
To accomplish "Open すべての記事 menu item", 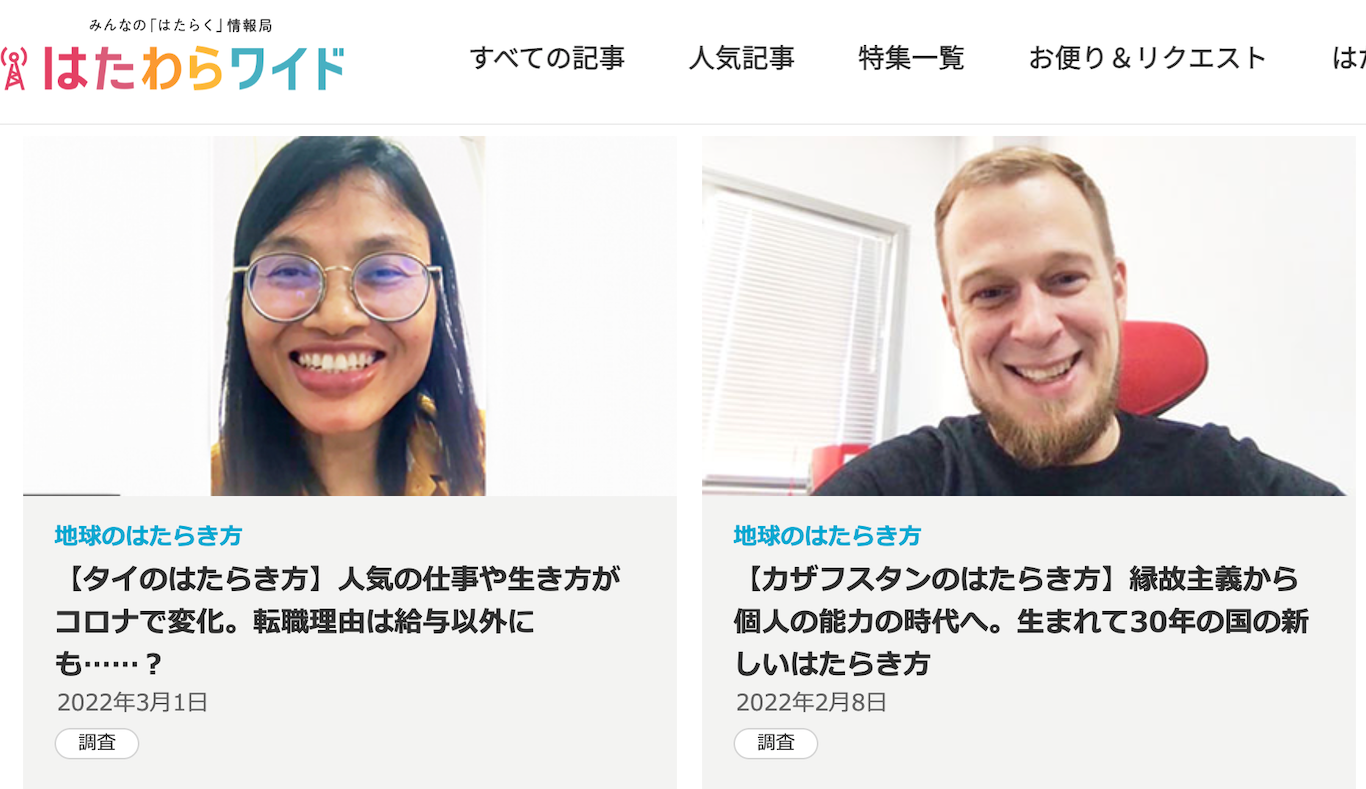I will pyautogui.click(x=547, y=58).
